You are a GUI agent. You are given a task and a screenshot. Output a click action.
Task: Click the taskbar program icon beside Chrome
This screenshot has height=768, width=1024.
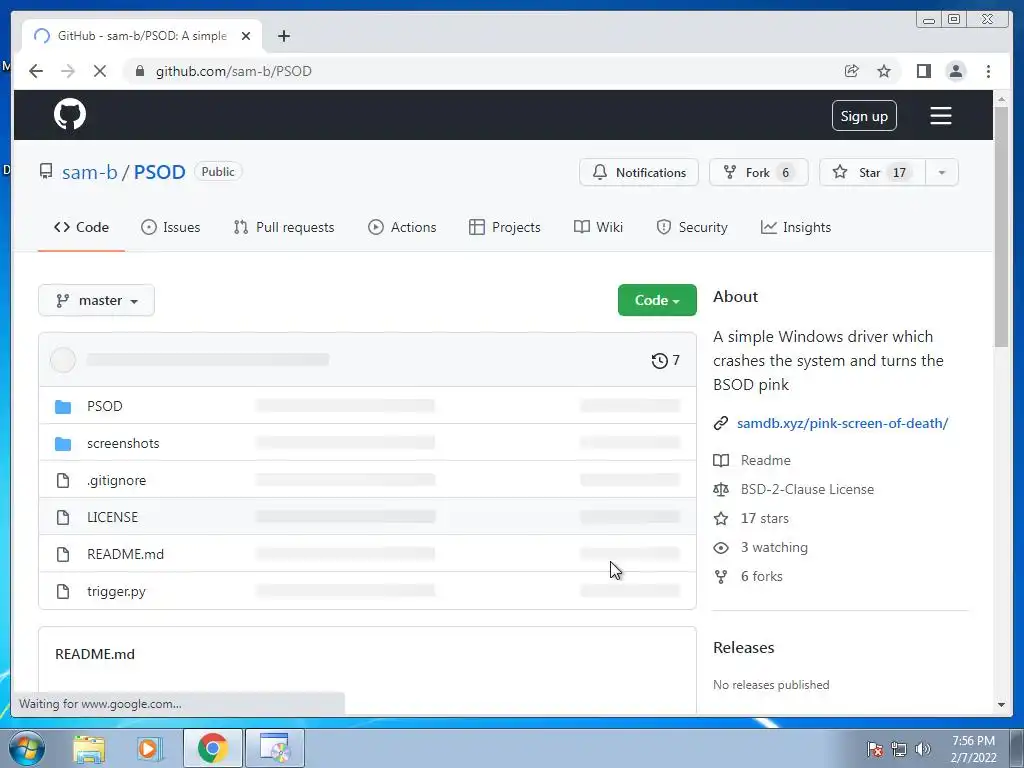point(275,748)
